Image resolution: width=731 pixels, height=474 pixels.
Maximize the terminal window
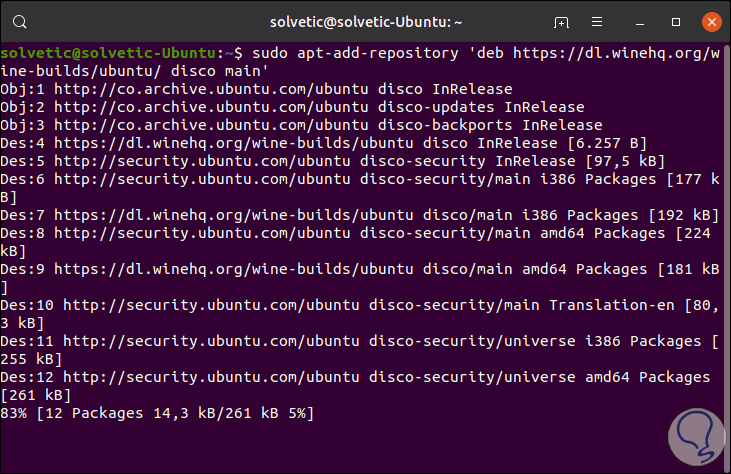pyautogui.click(x=676, y=22)
